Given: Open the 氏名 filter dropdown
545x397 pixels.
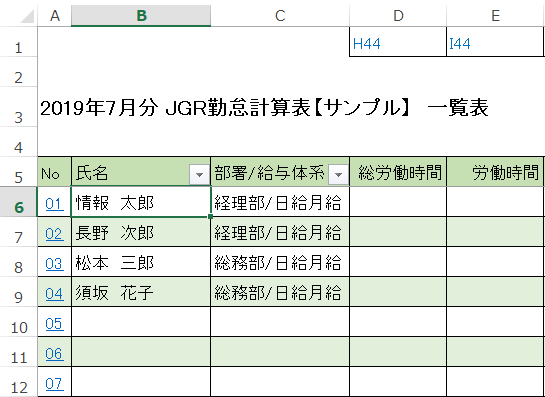Looking at the screenshot, I should (200, 174).
